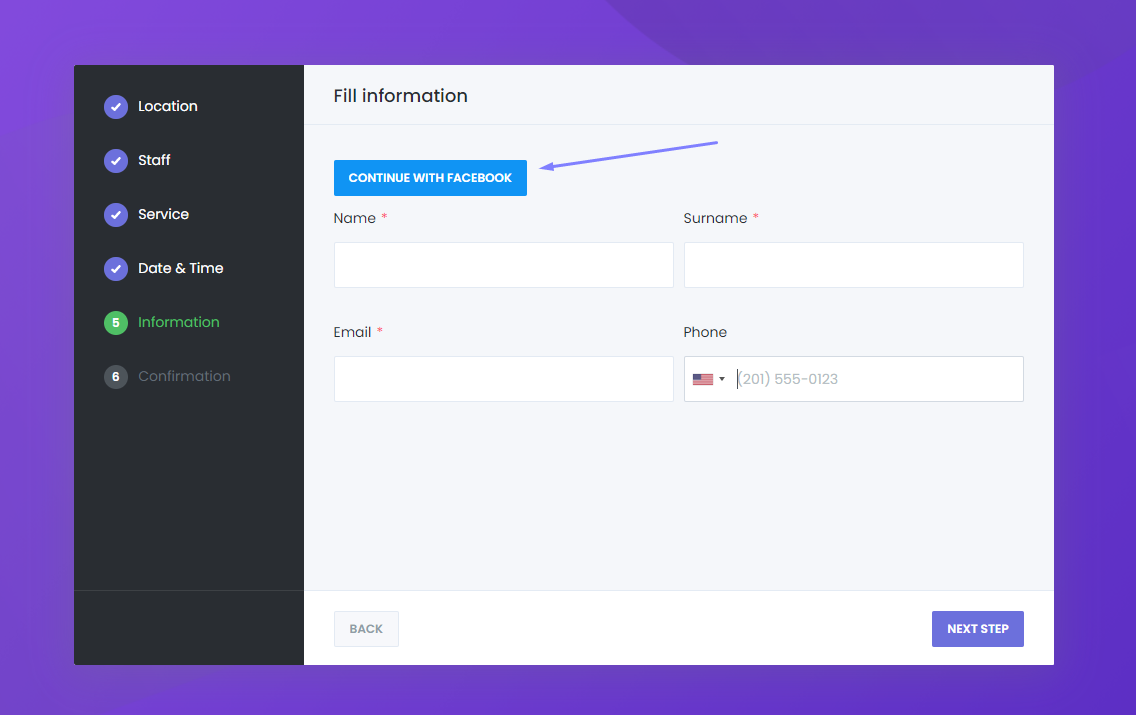Click the "Fill information" heading
Image resolution: width=1136 pixels, height=715 pixels.
coord(401,96)
